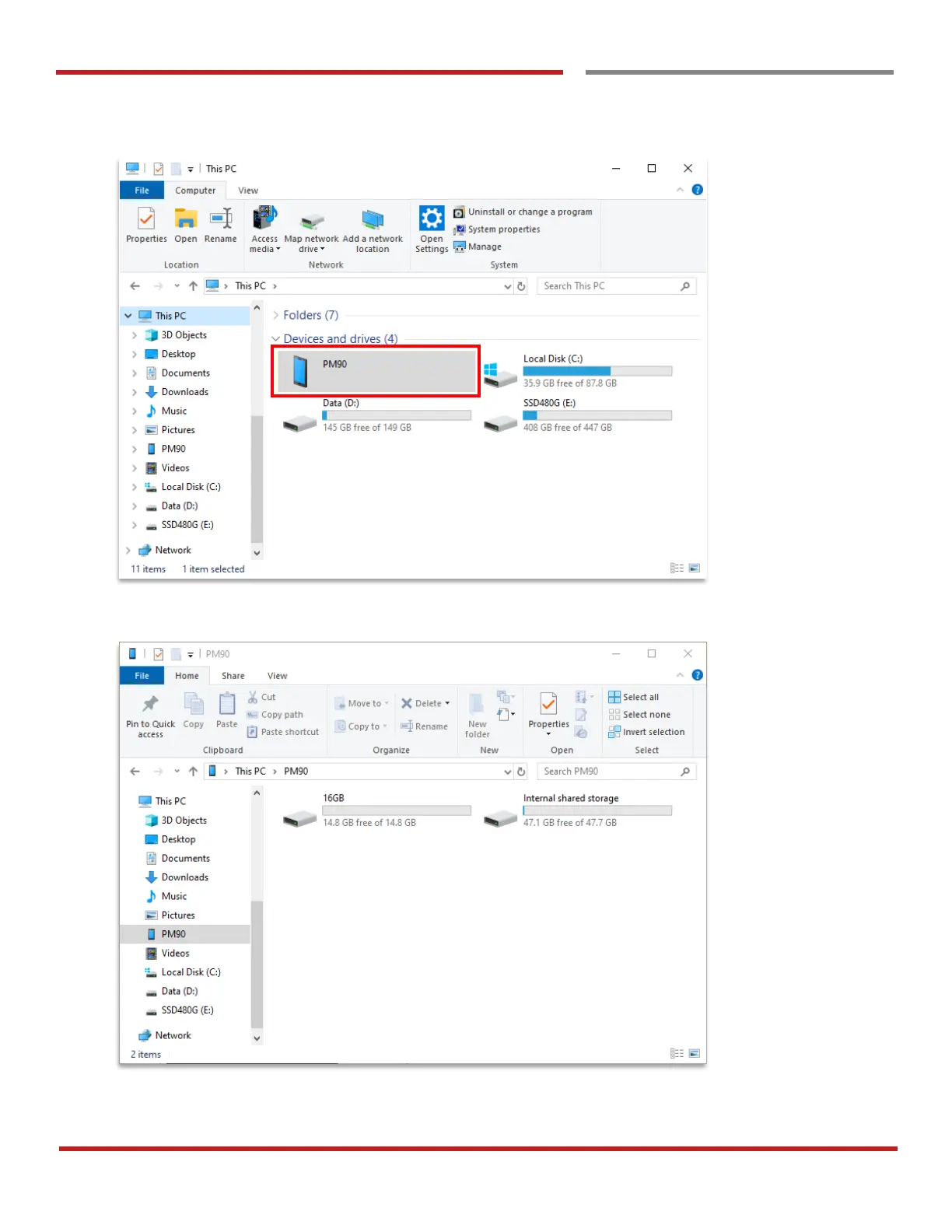This screenshot has height=1232, width=952.
Task: Expand Downloads in upper window tree
Action: (135, 392)
